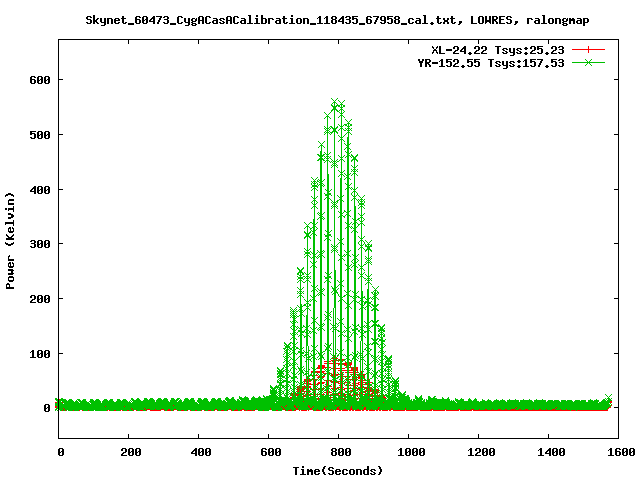Image resolution: width=640 pixels, height=480 pixels.
Task: Click the 0 tick label on the time axis
Action: (60, 452)
